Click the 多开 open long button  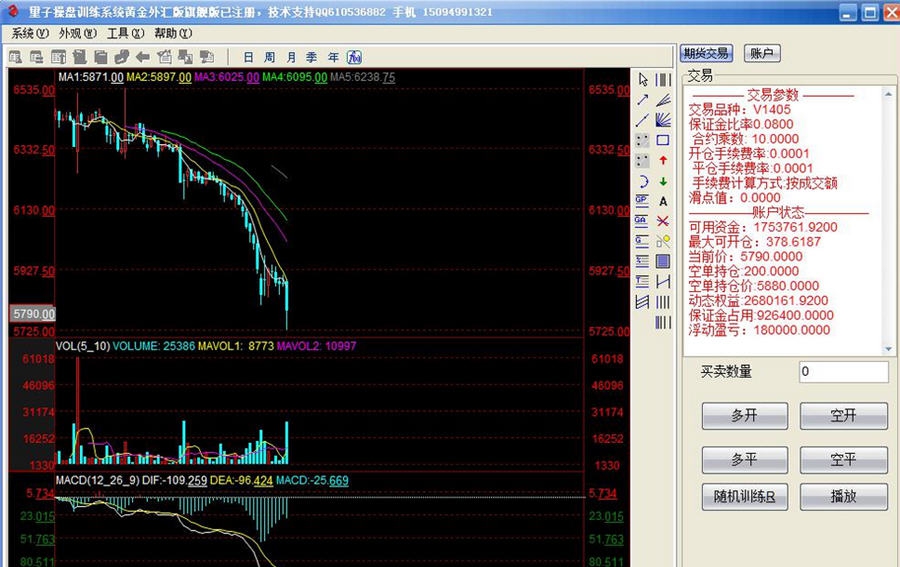(x=744, y=415)
